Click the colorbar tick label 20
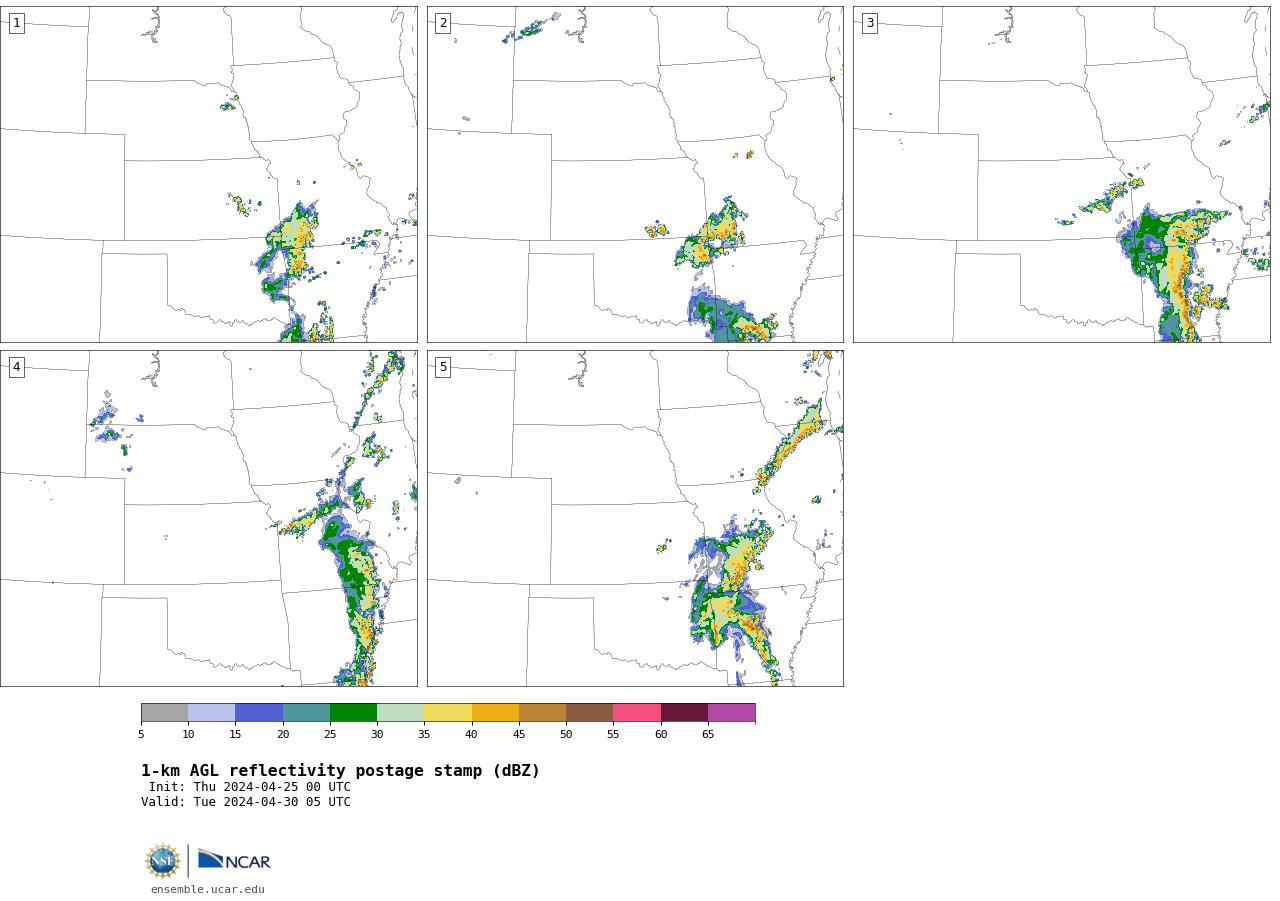This screenshot has height=901, width=1280. (x=283, y=734)
